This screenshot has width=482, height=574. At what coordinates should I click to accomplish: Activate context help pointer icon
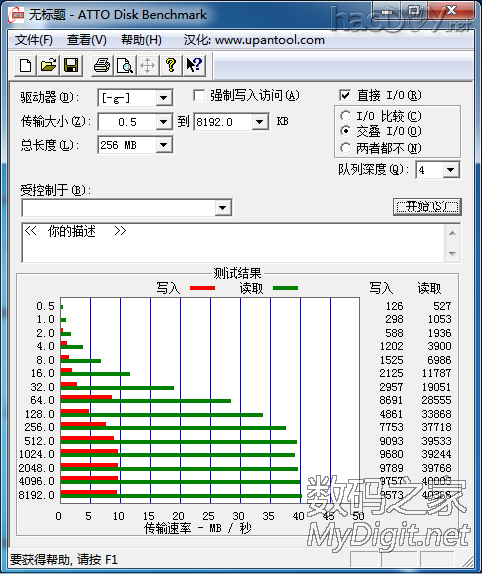[194, 66]
